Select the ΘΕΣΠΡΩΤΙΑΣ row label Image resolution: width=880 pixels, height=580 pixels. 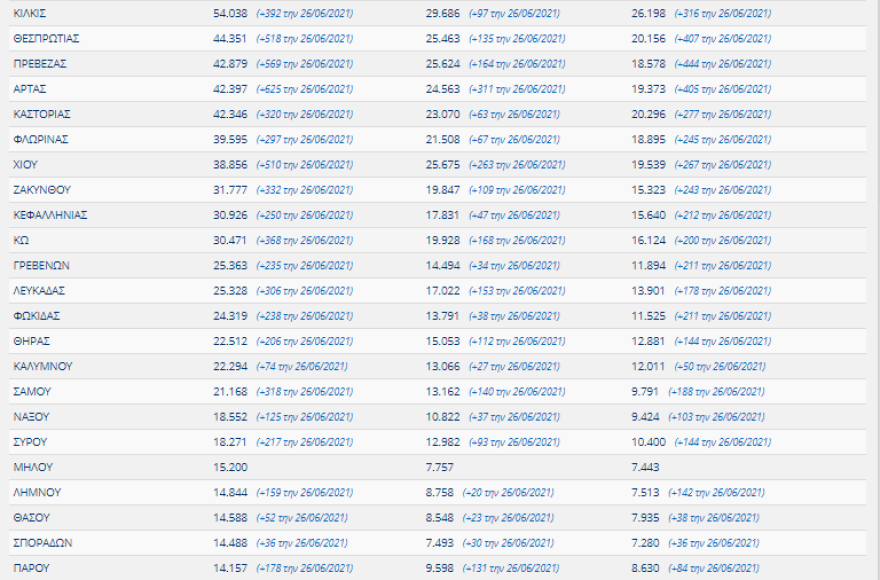click(x=46, y=39)
